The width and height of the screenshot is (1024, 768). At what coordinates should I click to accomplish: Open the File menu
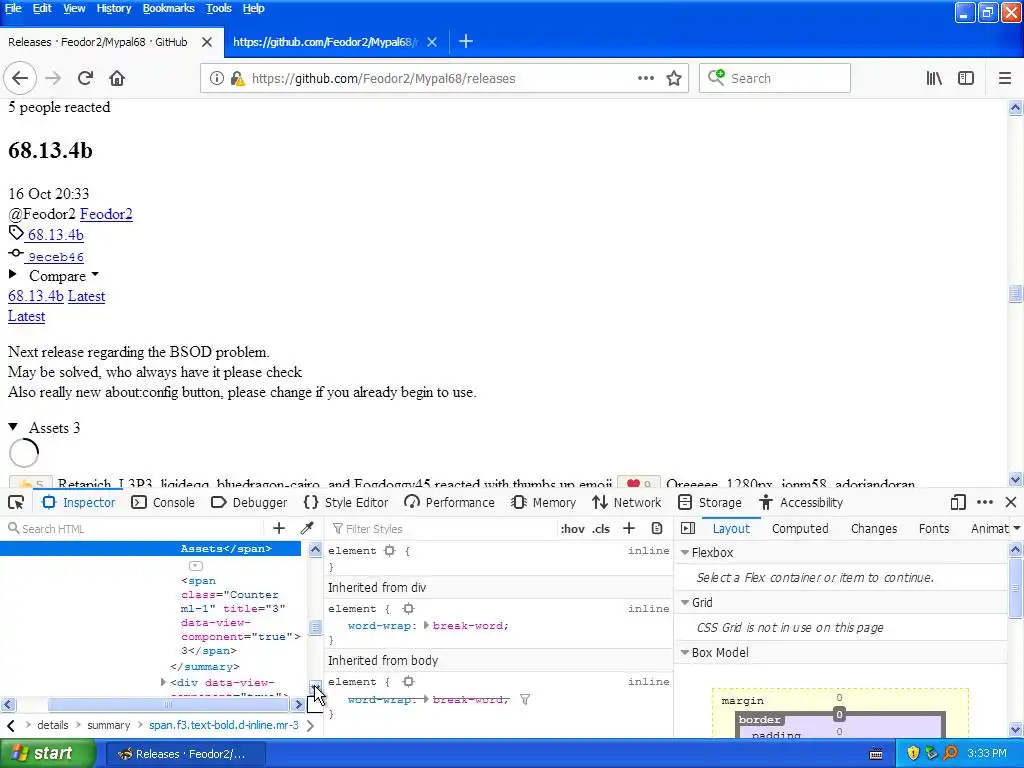(x=13, y=8)
